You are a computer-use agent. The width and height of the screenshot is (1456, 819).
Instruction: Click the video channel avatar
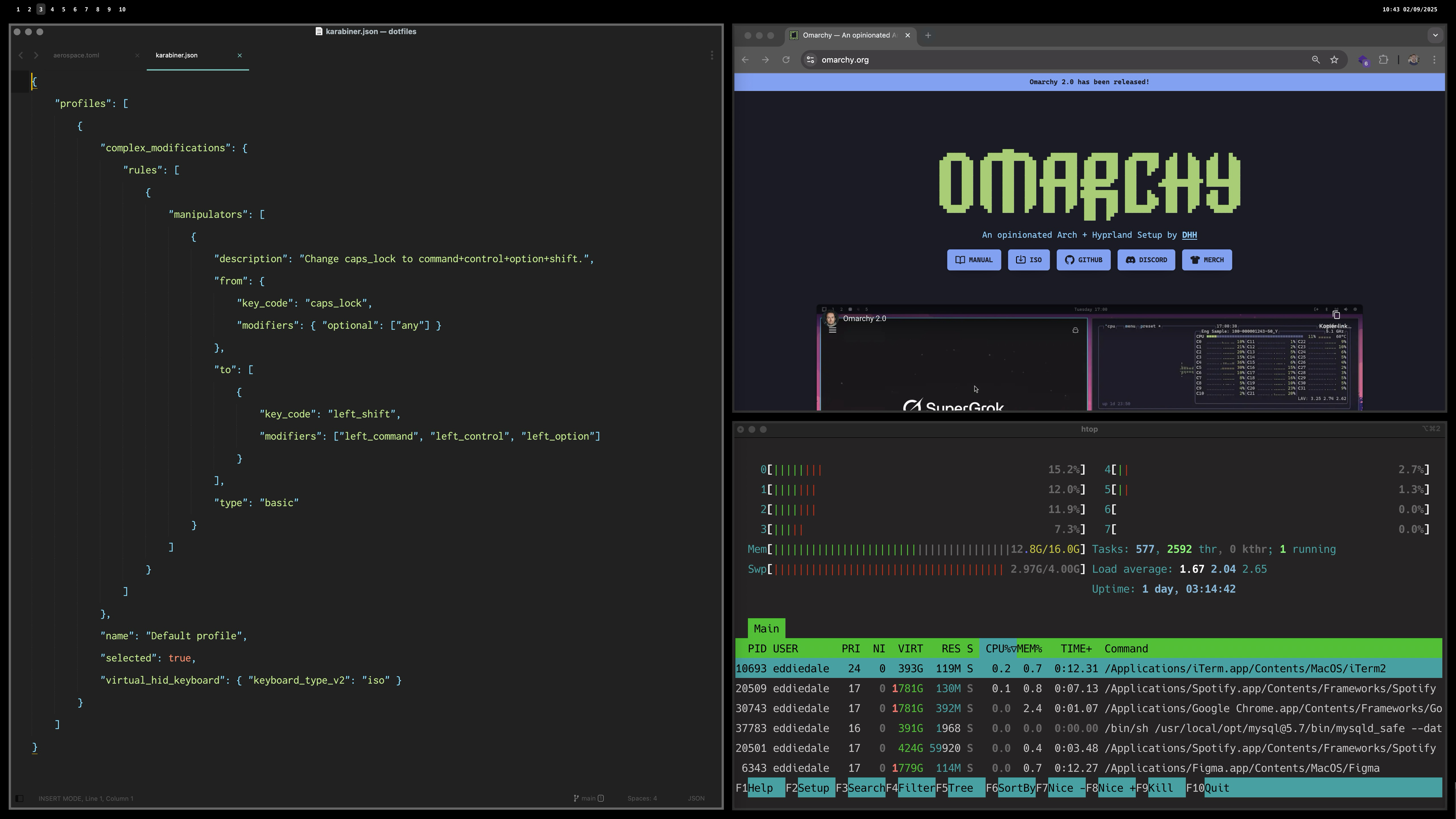(x=831, y=319)
